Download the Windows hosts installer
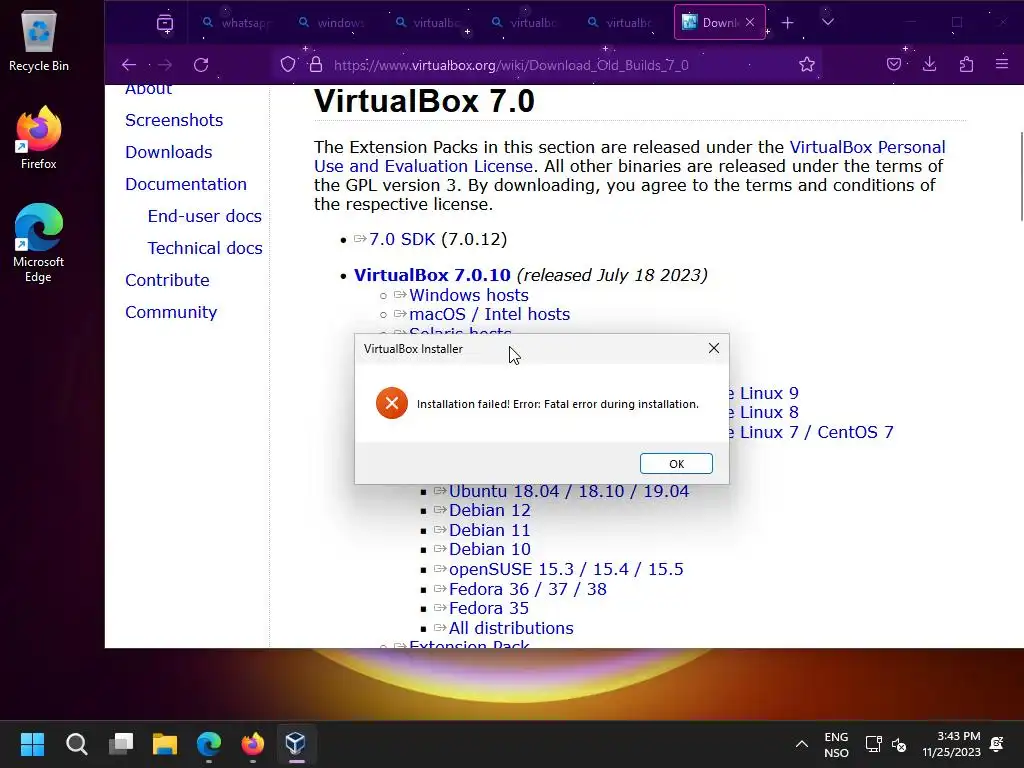This screenshot has width=1024, height=768. (468, 295)
